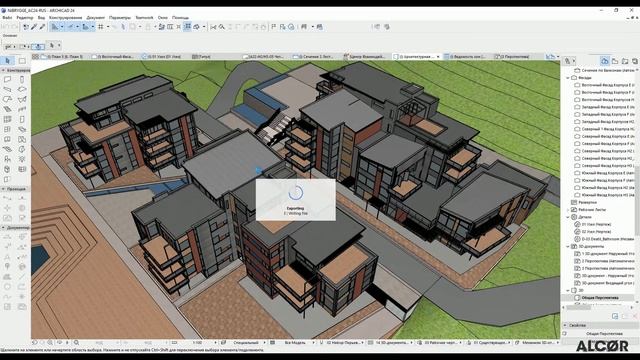Select the Wall tool in toolbox
This screenshot has height=360, width=640.
coord(7,80)
